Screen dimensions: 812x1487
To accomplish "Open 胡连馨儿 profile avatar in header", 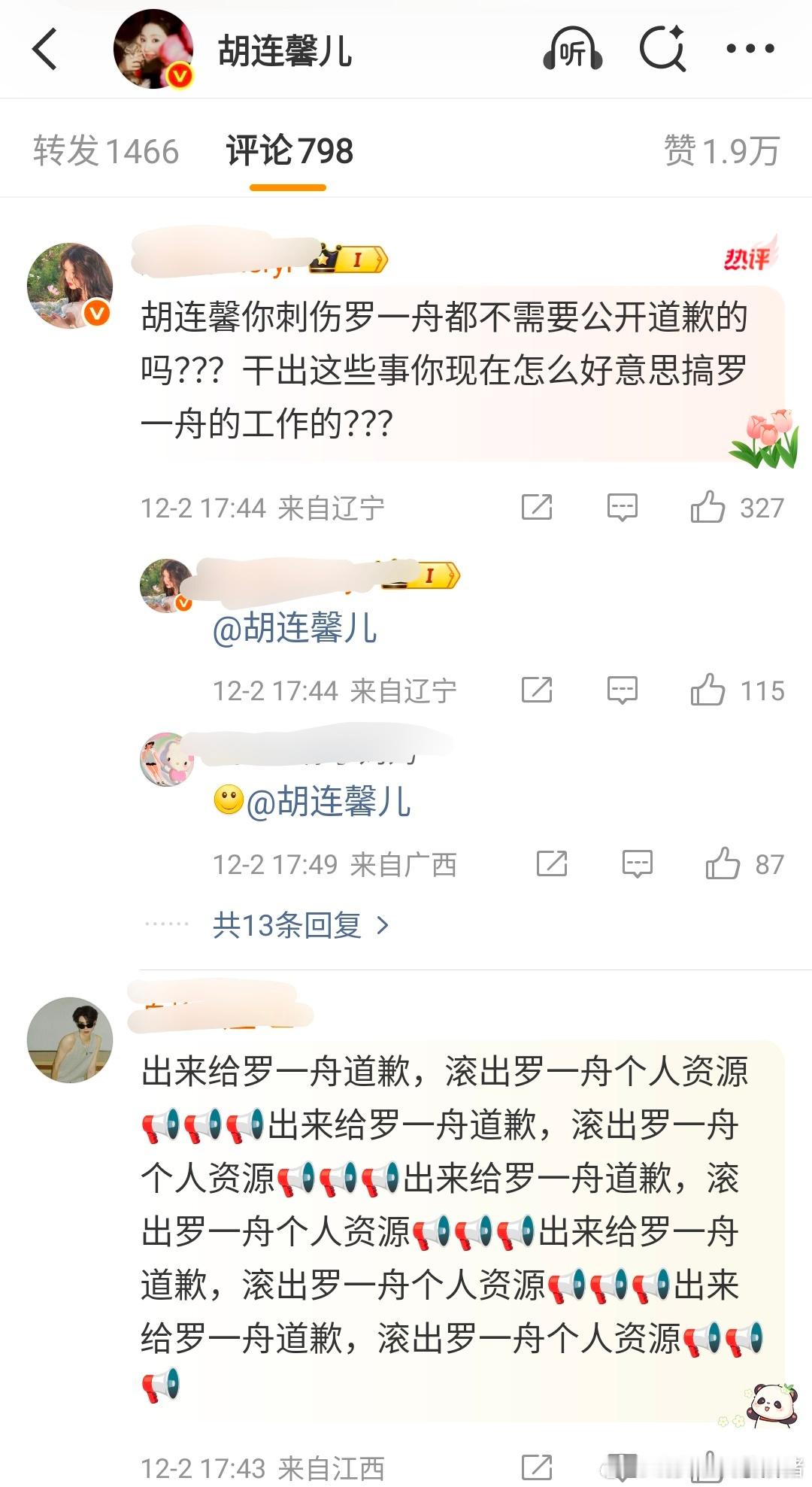I will click(x=153, y=49).
